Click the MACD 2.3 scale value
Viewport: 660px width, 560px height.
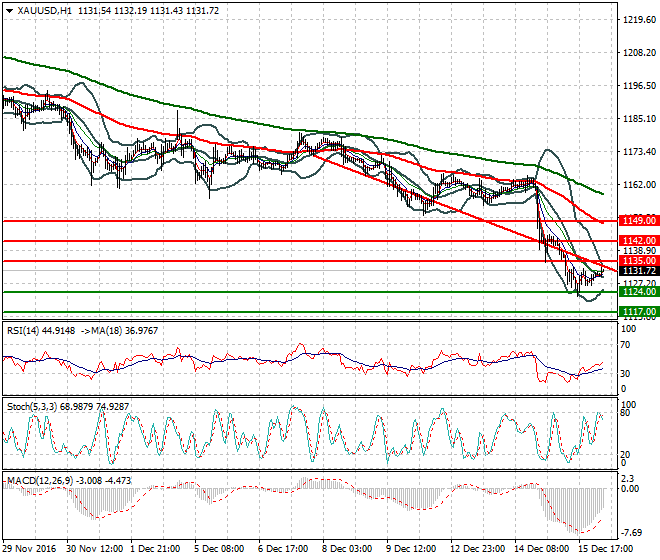[x=627, y=479]
